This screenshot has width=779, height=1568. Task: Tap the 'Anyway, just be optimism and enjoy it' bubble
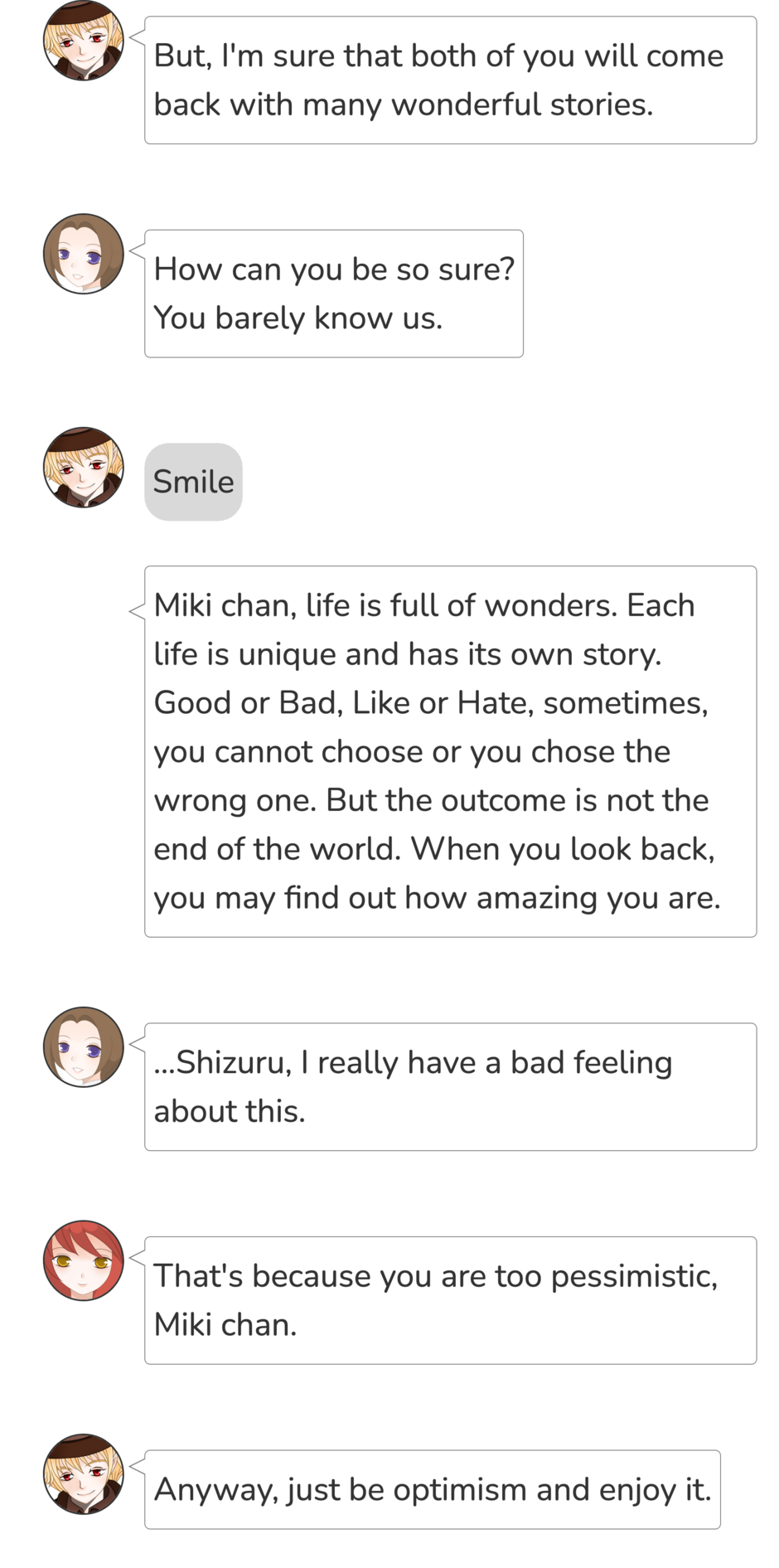(x=432, y=1490)
